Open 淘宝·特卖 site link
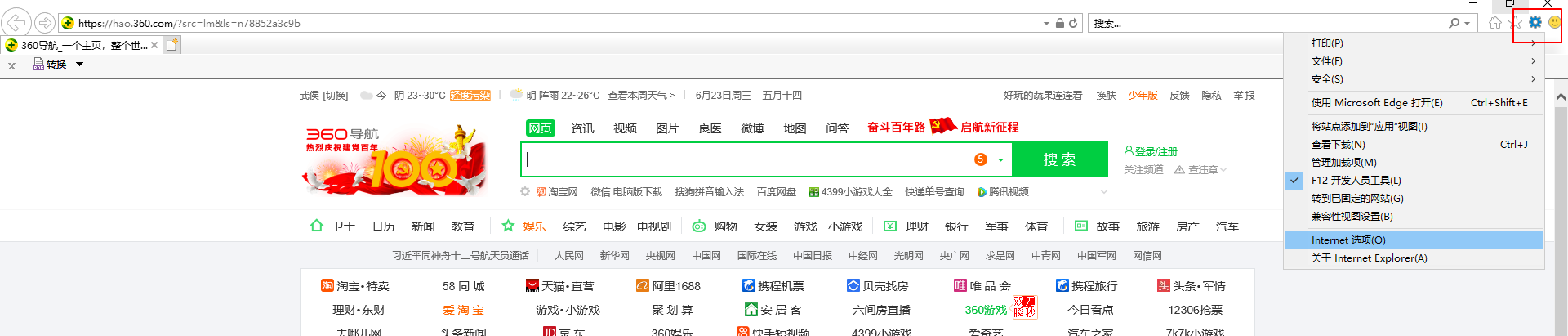Viewport: 1568px width, 336px height. [355, 286]
